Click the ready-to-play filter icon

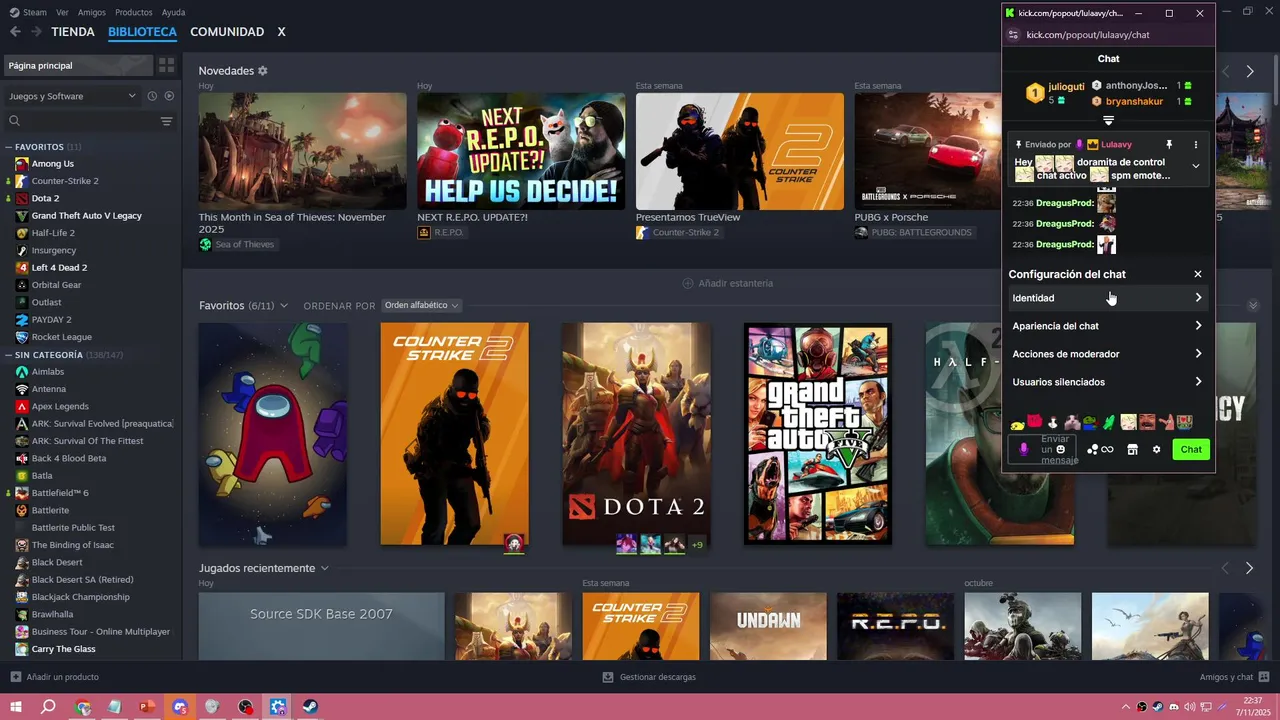tap(169, 96)
